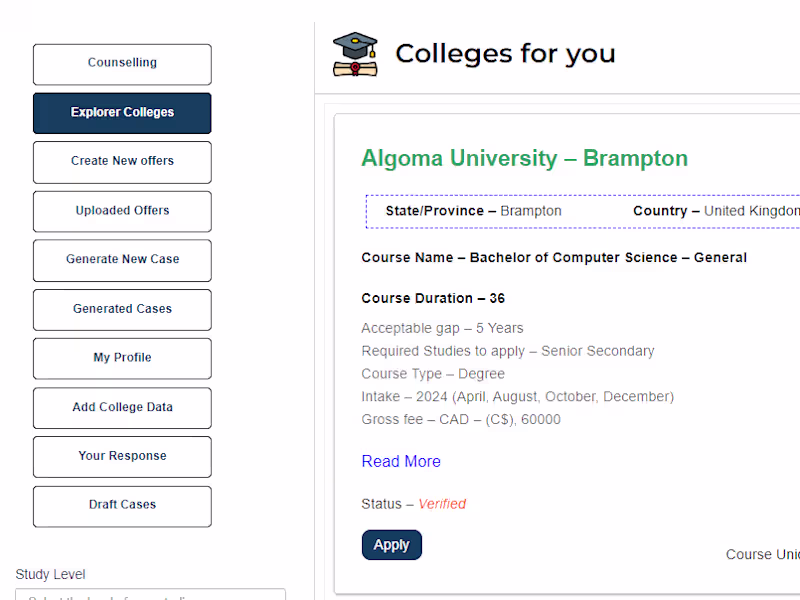The height and width of the screenshot is (600, 800).
Task: Open Uploaded Offers section
Action: [x=122, y=211]
